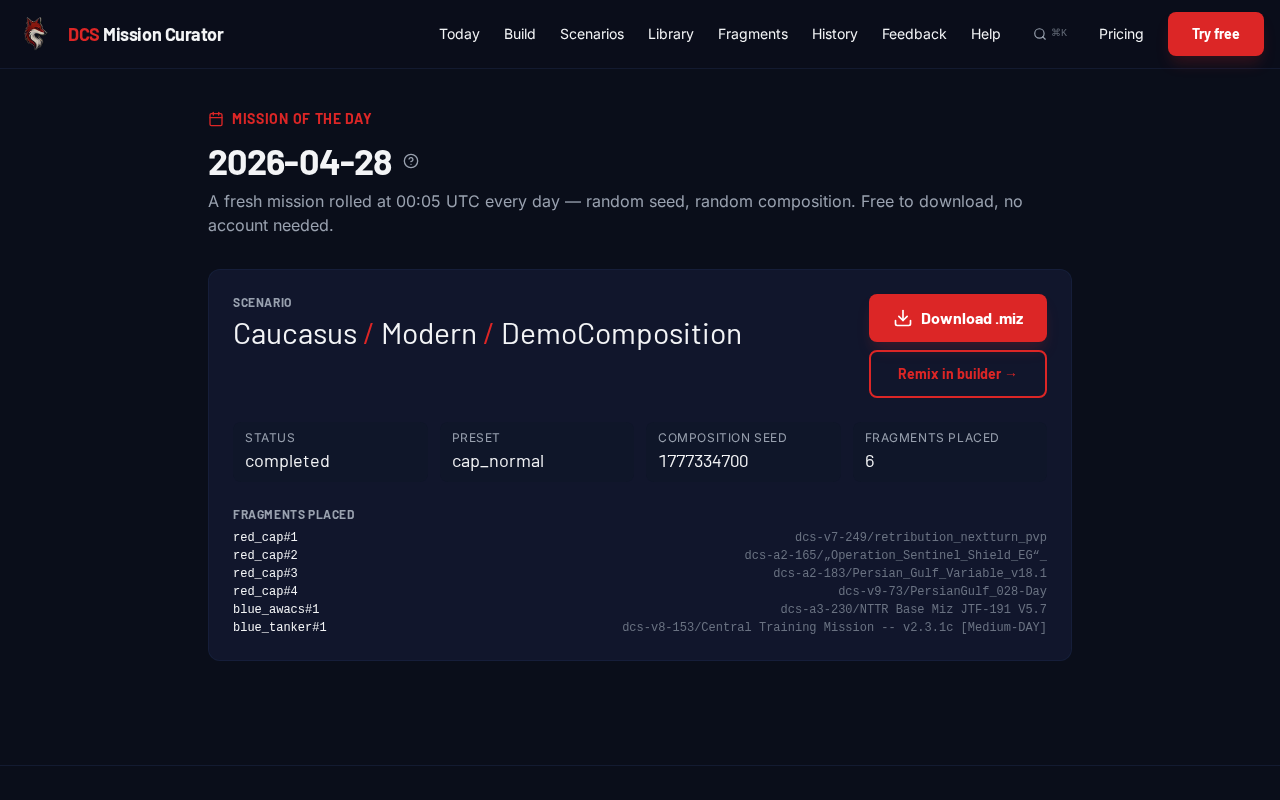View the History page
1280x800 pixels.
click(x=835, y=34)
